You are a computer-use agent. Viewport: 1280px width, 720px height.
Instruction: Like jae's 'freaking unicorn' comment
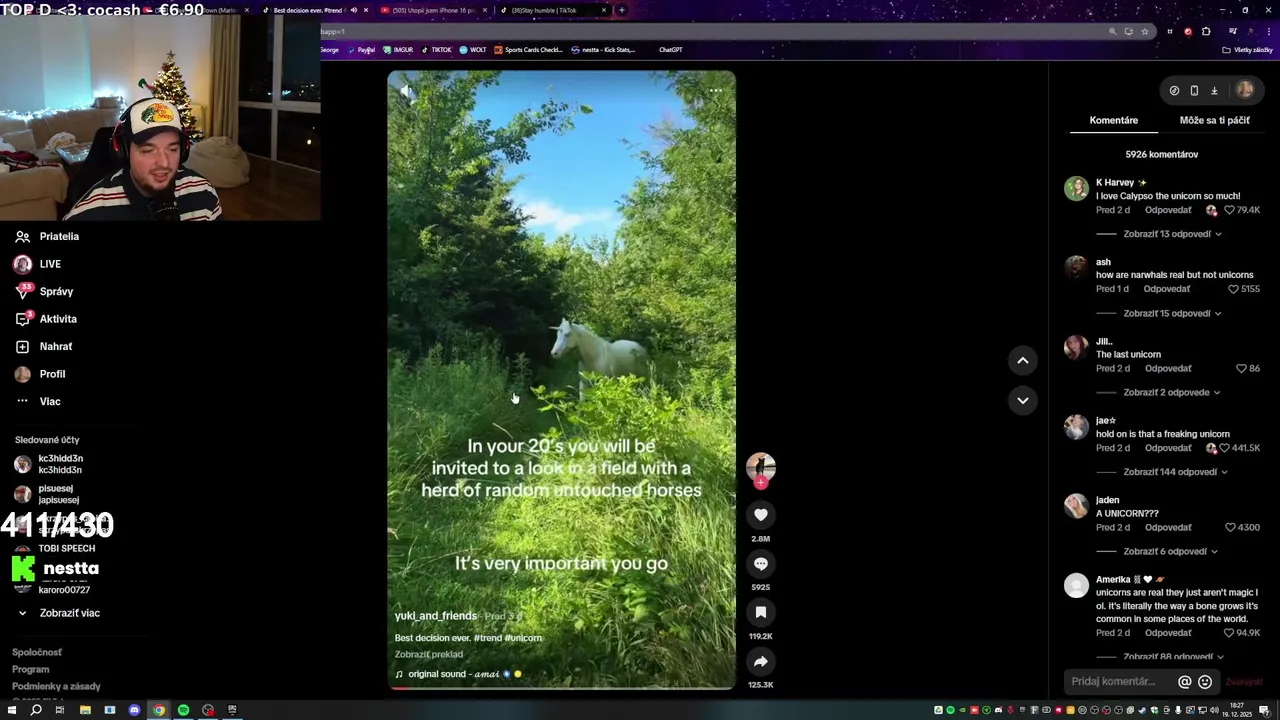(1224, 448)
